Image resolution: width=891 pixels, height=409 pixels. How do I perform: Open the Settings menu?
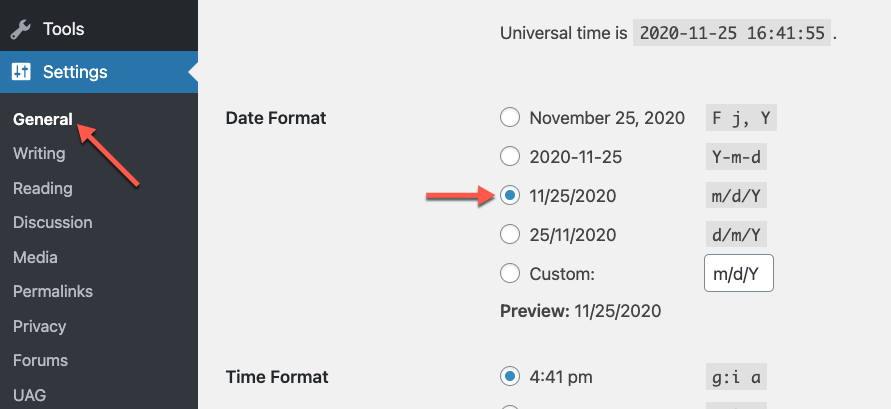99,72
